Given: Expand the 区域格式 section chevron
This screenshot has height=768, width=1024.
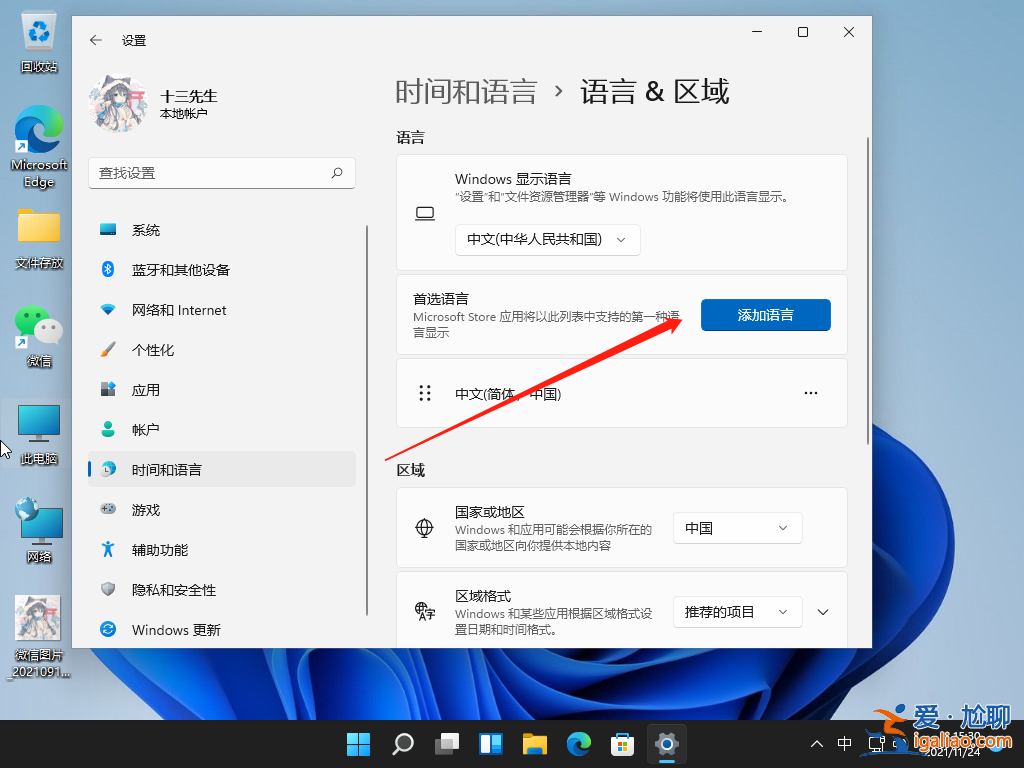Looking at the screenshot, I should 822,611.
